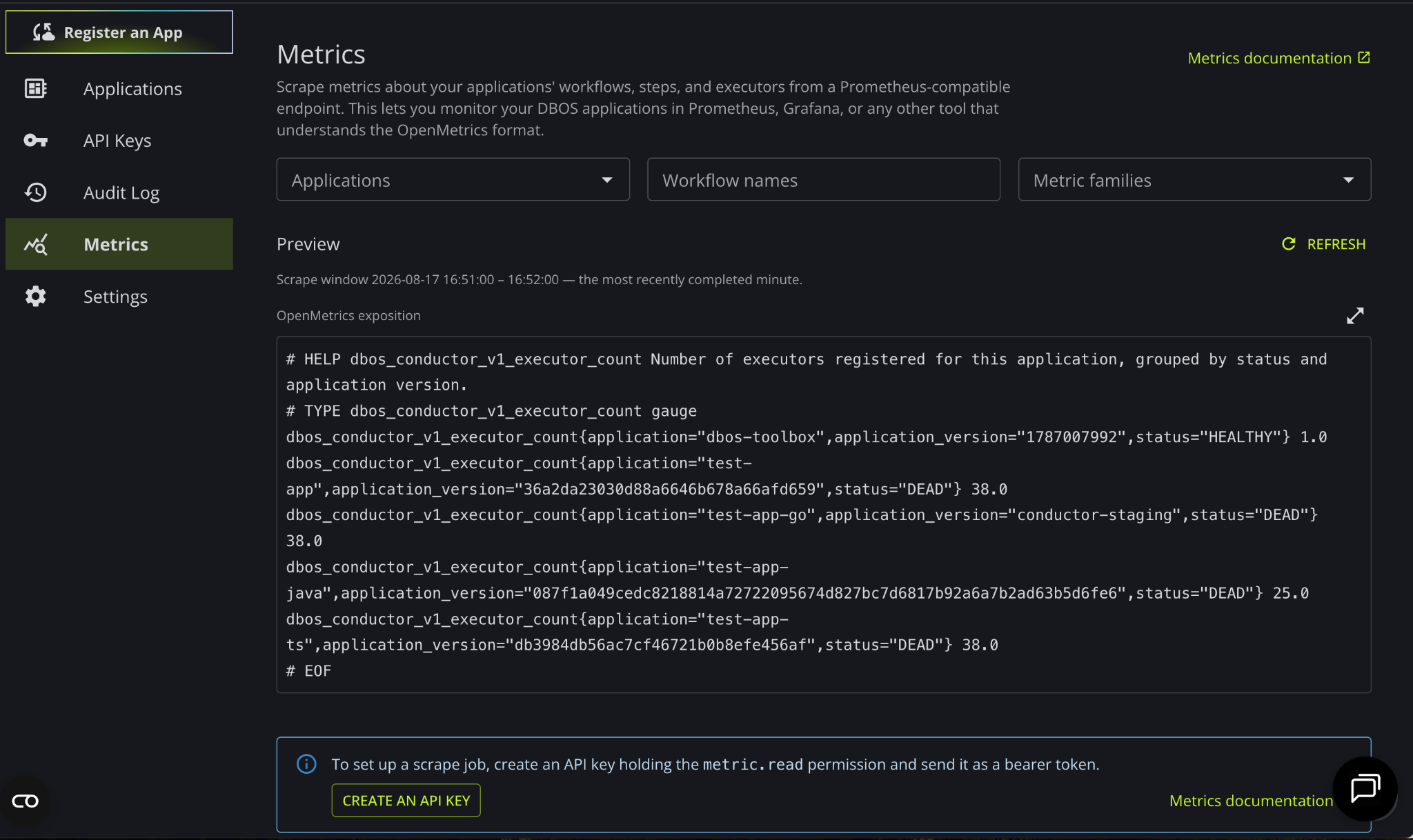Select the Metrics sidebar item
This screenshot has width=1413, height=840.
point(119,244)
